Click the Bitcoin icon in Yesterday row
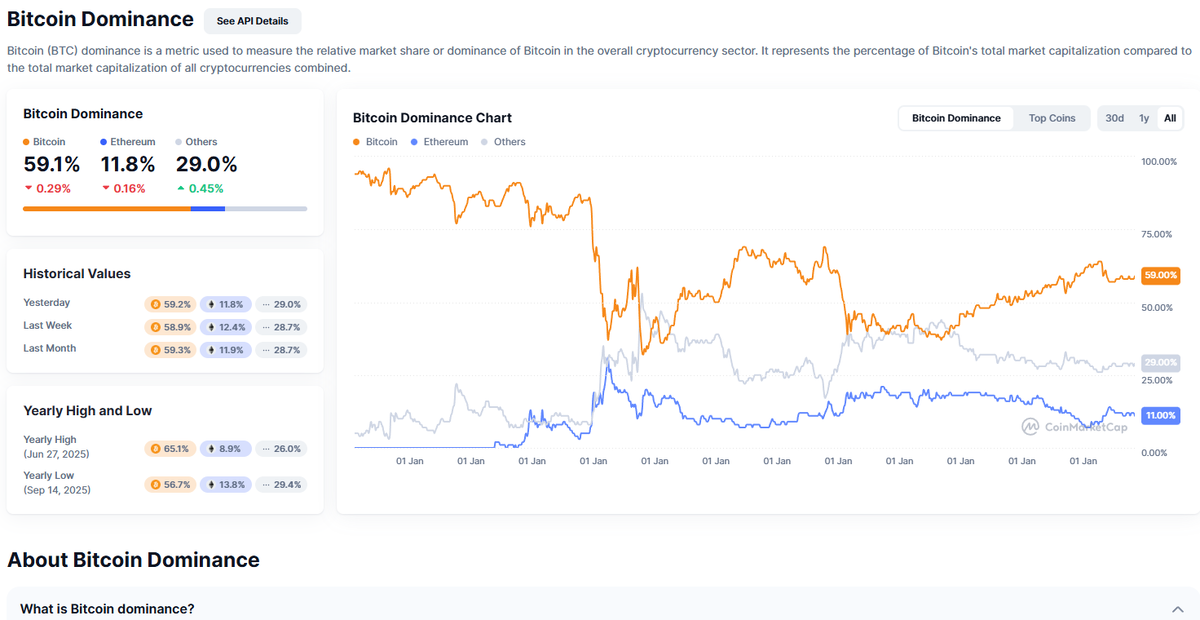The width and height of the screenshot is (1200, 620). [155, 304]
